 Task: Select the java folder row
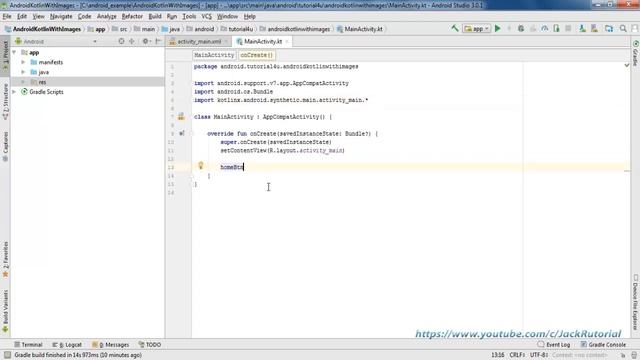click(x=87, y=72)
